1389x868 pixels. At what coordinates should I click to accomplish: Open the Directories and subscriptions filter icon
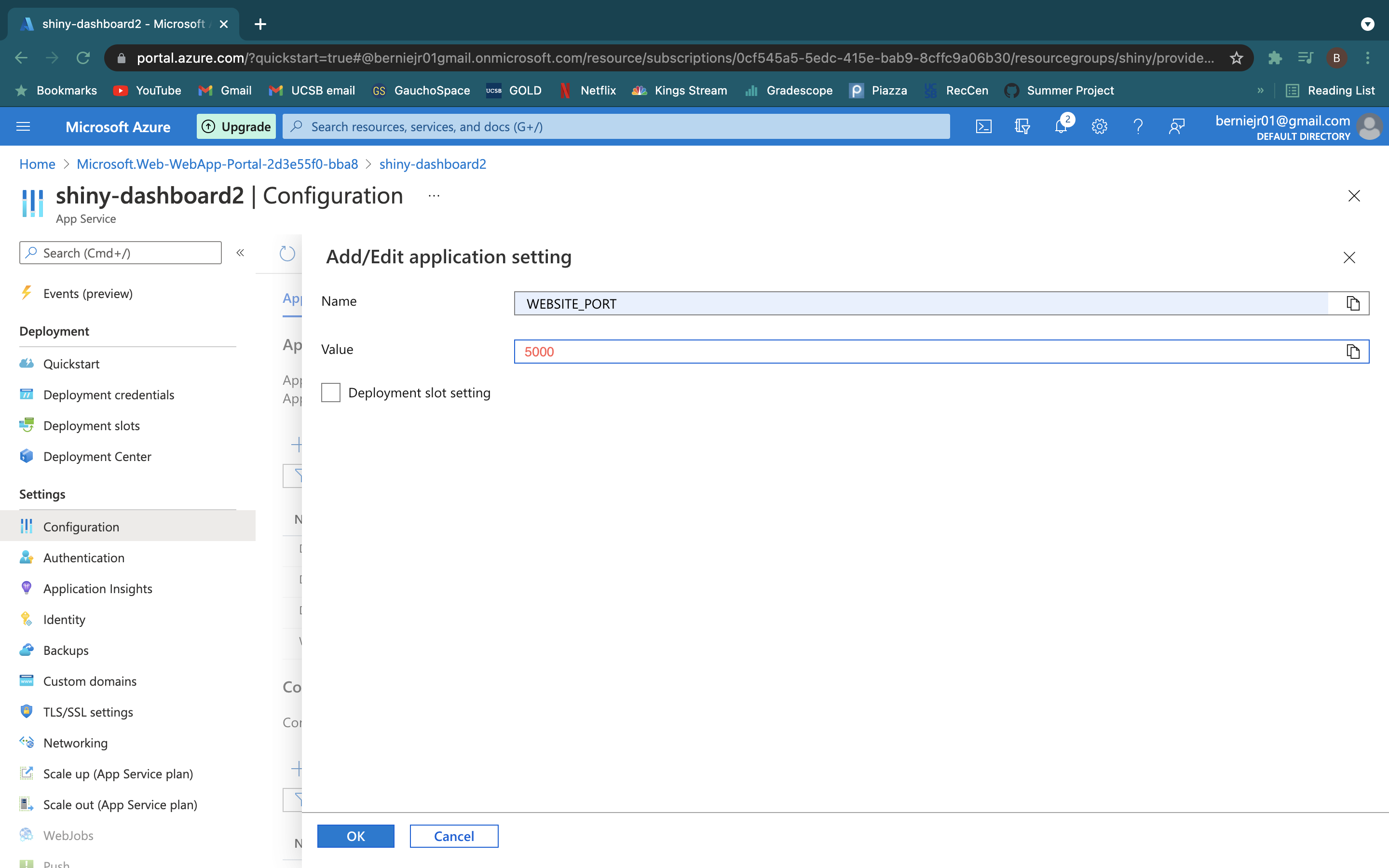pyautogui.click(x=1022, y=126)
